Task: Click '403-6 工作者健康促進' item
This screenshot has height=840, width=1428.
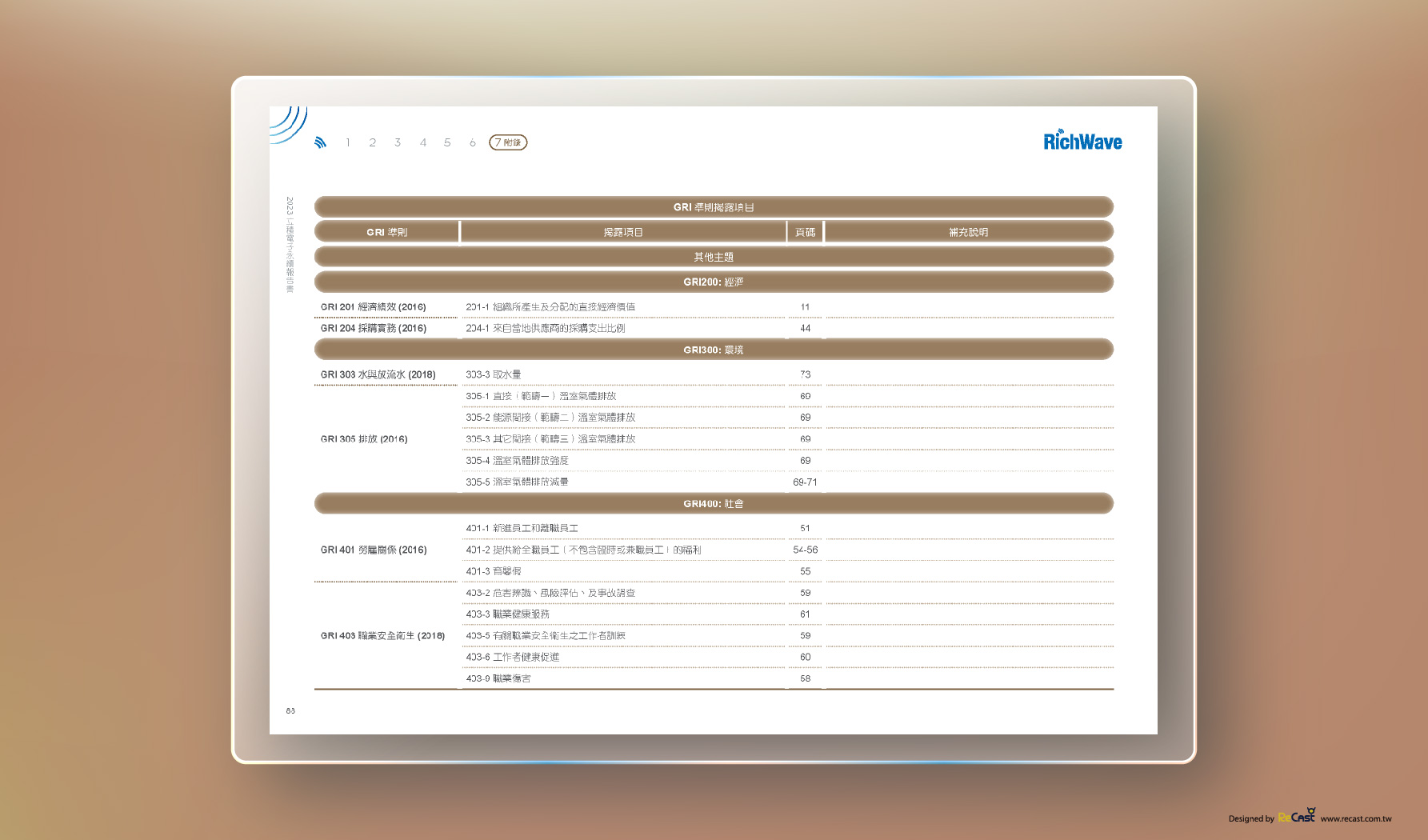Action: (x=512, y=657)
